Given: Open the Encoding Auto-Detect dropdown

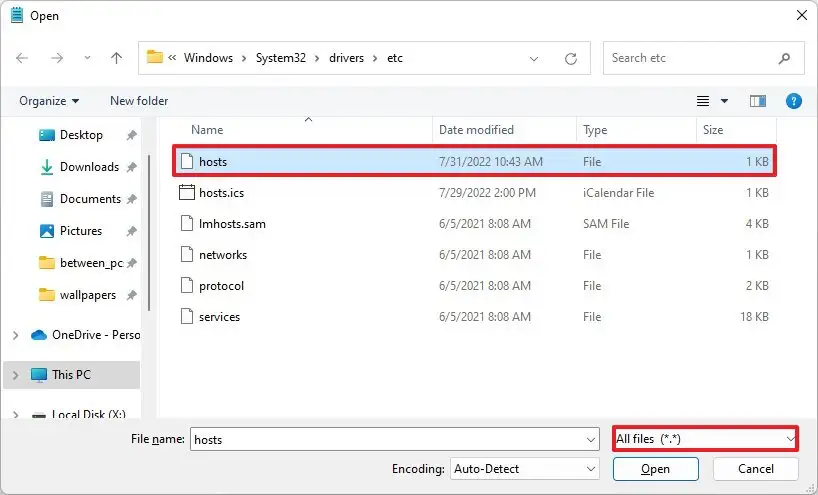Looking at the screenshot, I should tap(523, 468).
